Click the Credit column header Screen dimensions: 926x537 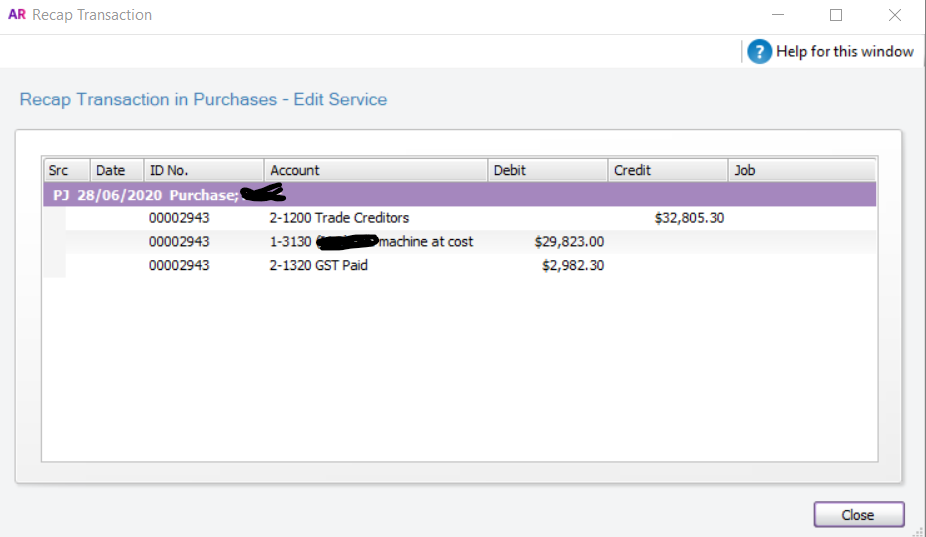tap(667, 170)
